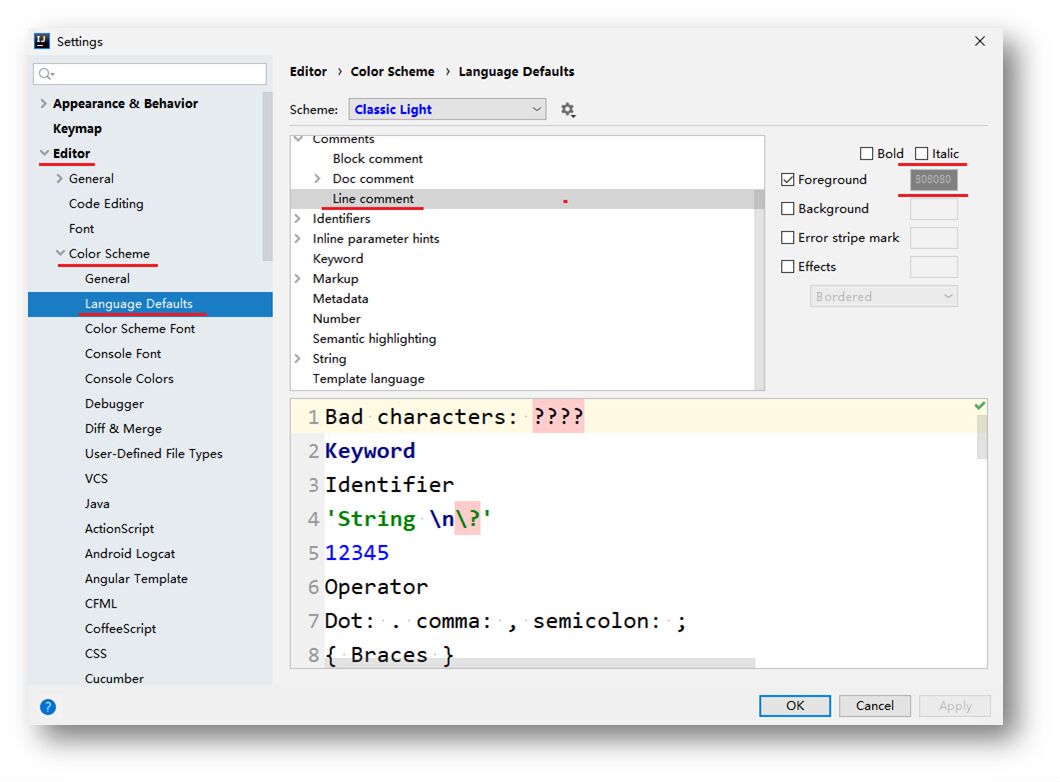
Task: Click the Error stripe mark color swatch
Action: 934,237
